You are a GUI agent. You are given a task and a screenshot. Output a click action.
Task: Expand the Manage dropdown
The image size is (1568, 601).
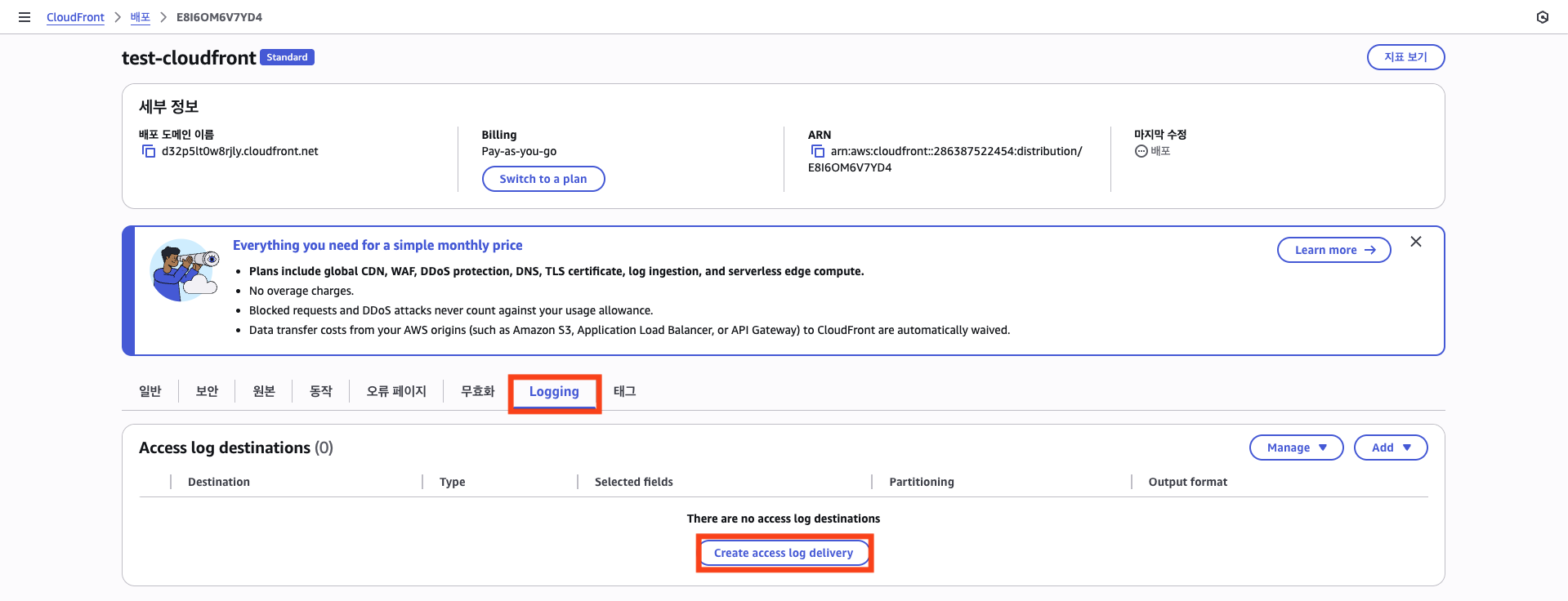coord(1296,447)
